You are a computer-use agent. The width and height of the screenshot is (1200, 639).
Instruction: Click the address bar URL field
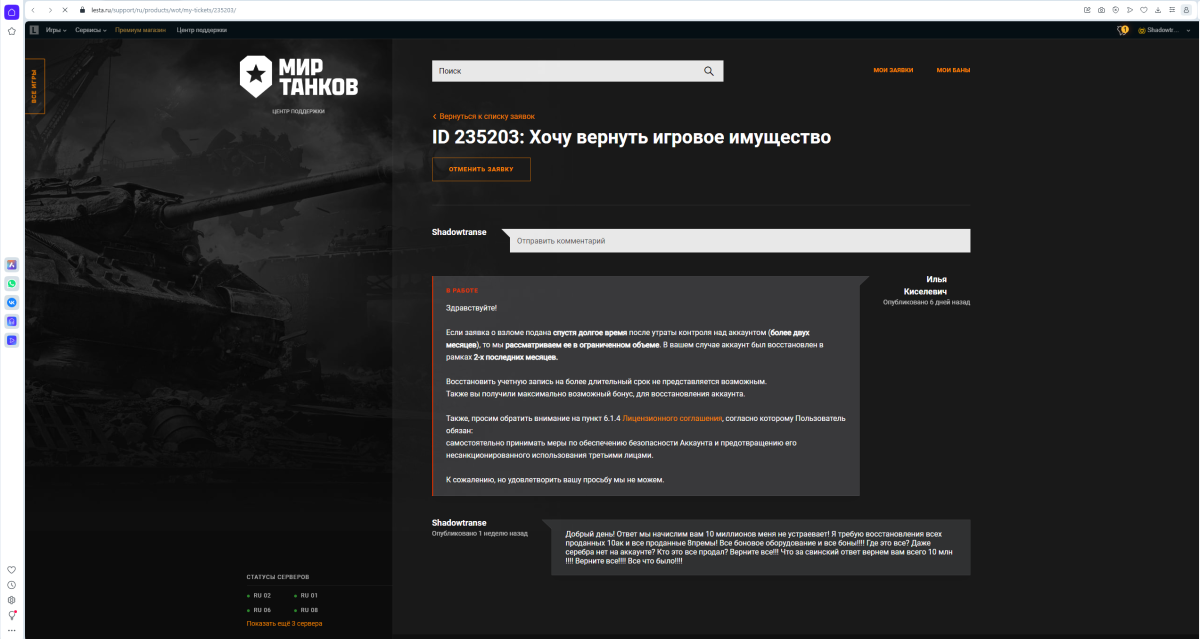(x=580, y=10)
